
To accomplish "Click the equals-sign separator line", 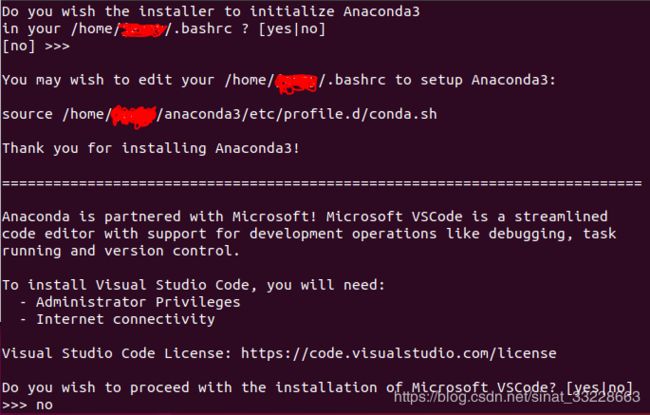I will coord(322,183).
